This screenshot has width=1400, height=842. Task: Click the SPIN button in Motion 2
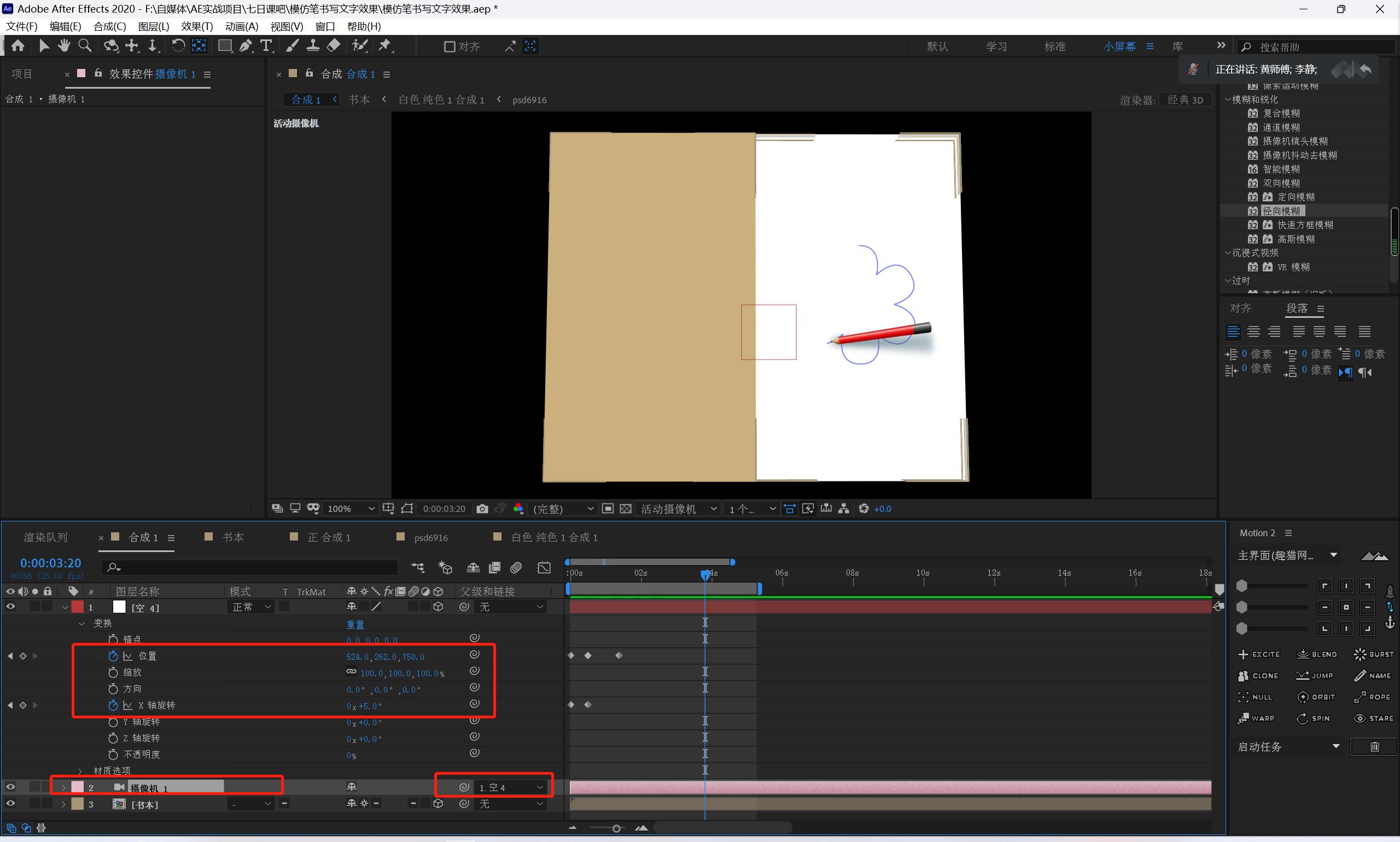pos(1314,718)
